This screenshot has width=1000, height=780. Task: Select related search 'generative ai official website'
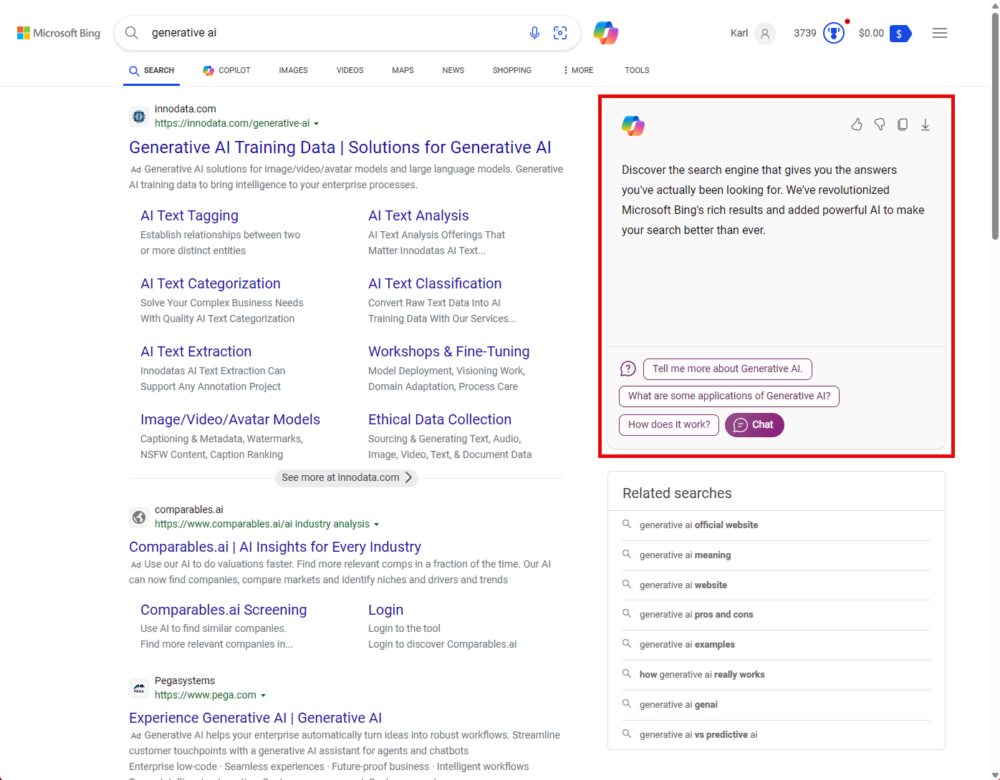[699, 525]
